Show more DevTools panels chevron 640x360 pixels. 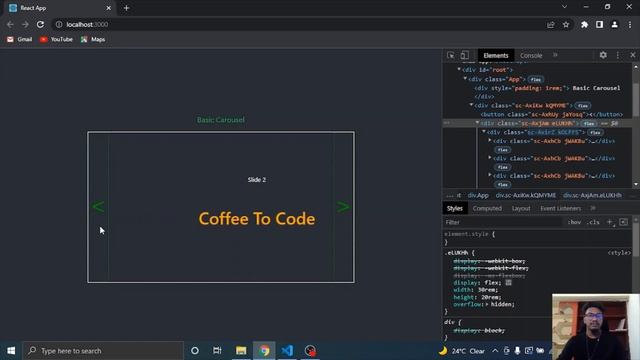pos(555,55)
